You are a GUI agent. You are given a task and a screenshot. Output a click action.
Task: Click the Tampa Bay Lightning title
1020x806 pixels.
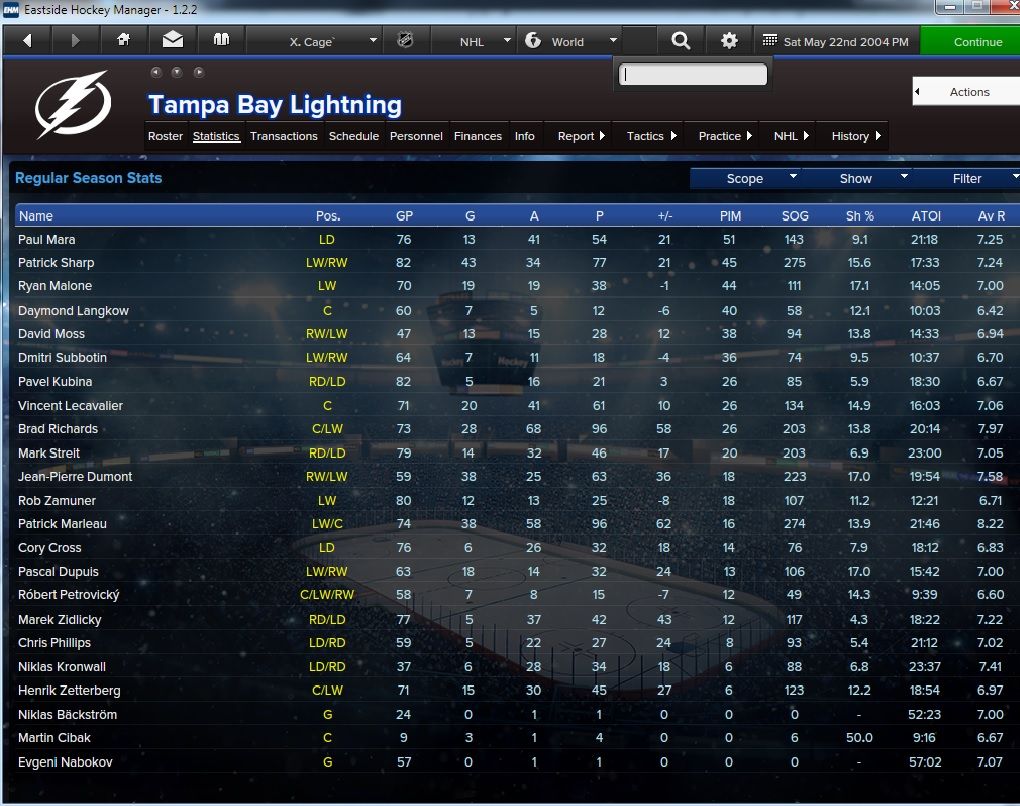(275, 104)
